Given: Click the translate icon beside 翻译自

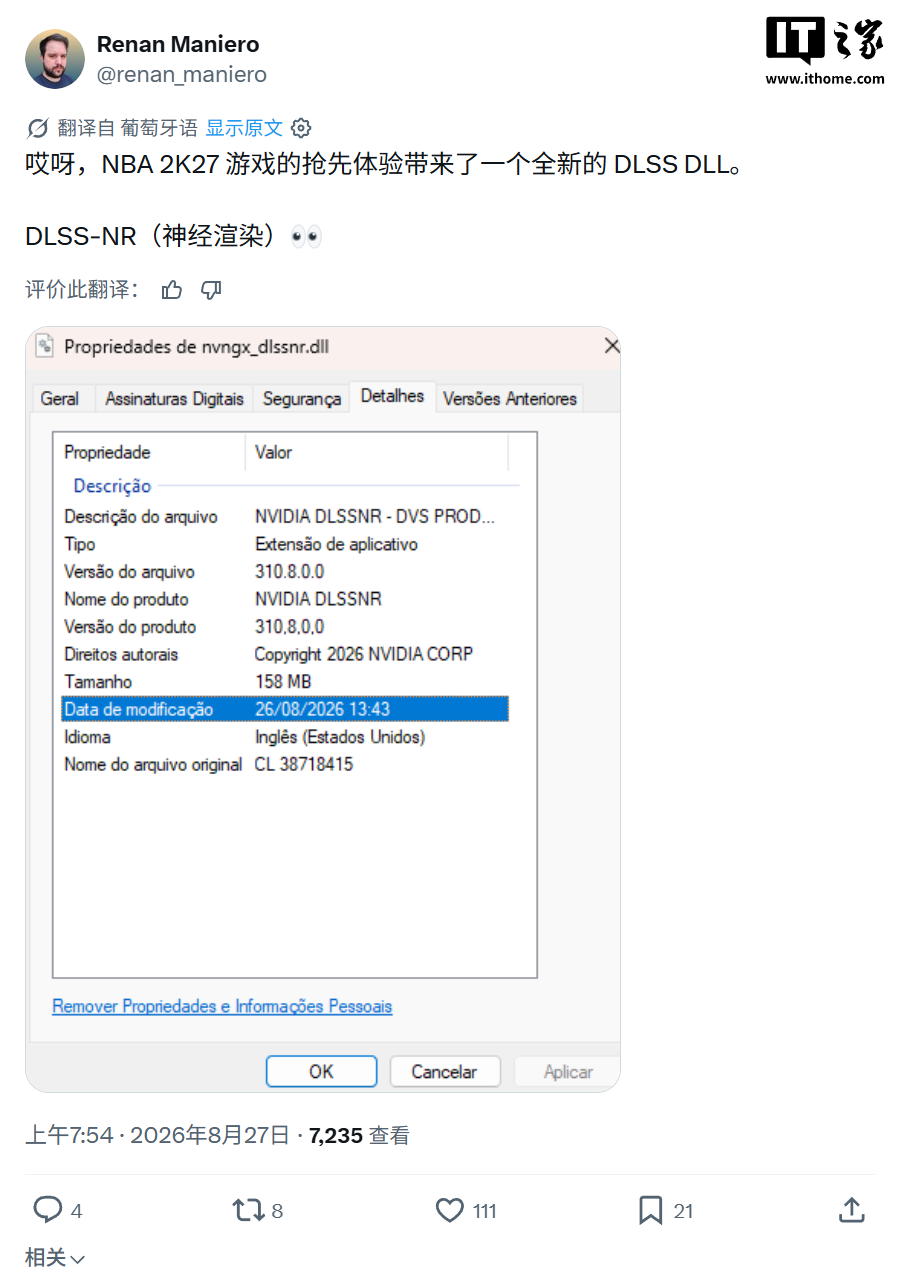Looking at the screenshot, I should tap(38, 128).
